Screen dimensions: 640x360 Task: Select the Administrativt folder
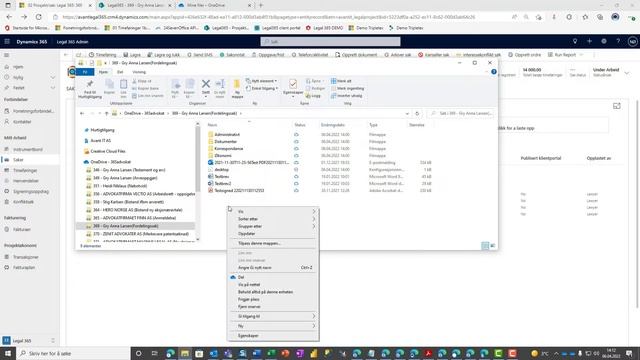[x=227, y=134]
